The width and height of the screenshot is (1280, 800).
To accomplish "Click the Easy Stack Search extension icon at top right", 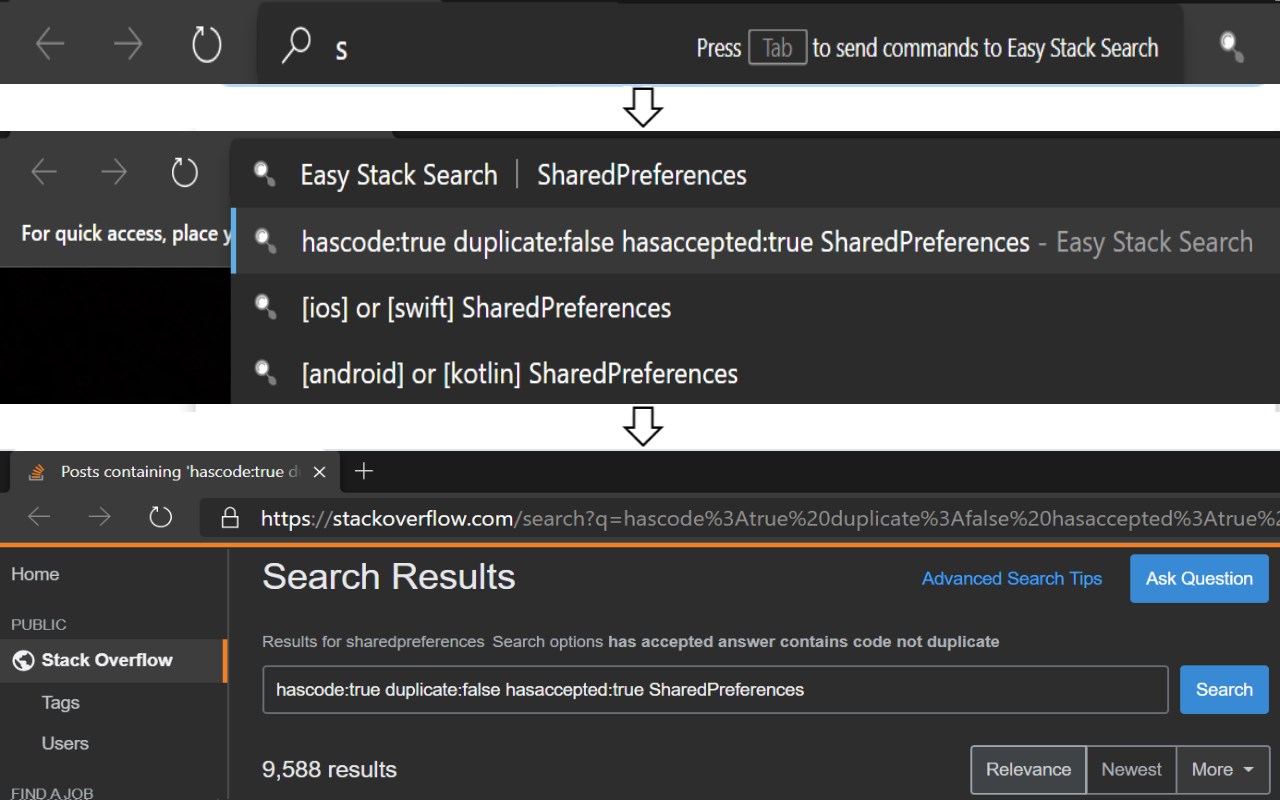I will coord(1232,46).
